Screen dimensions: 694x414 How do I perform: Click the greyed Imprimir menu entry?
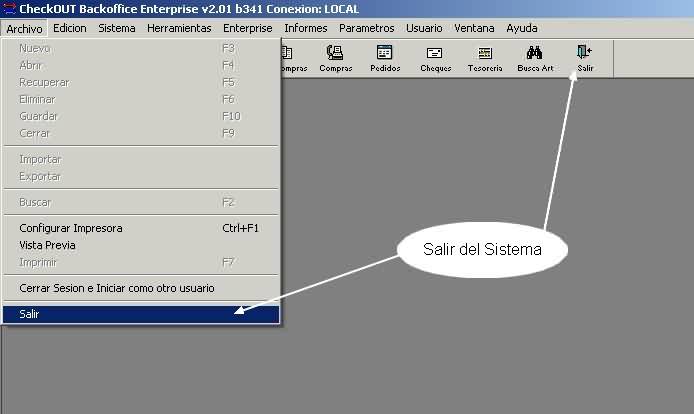[141, 263]
